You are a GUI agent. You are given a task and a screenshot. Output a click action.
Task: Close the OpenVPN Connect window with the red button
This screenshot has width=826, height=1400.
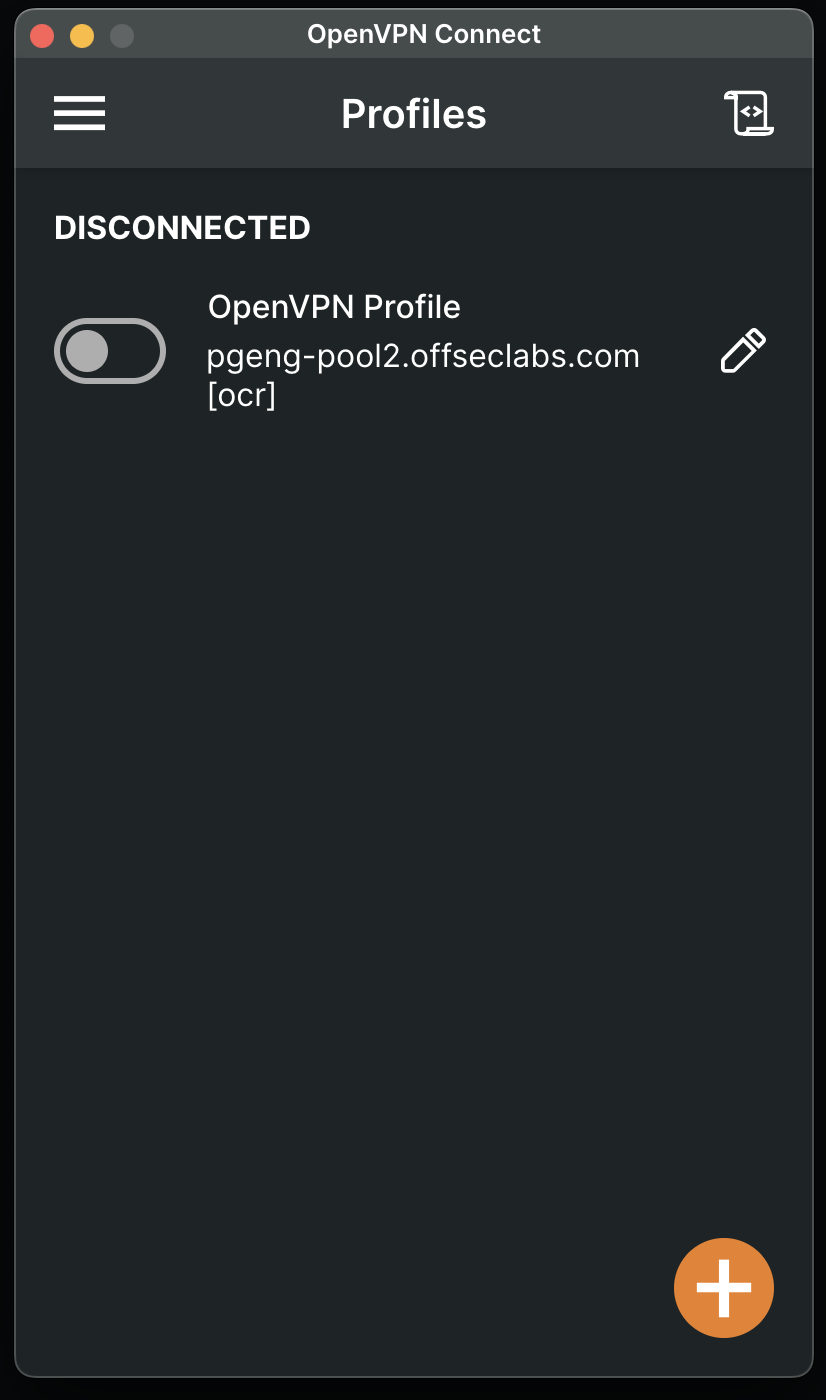tap(42, 36)
